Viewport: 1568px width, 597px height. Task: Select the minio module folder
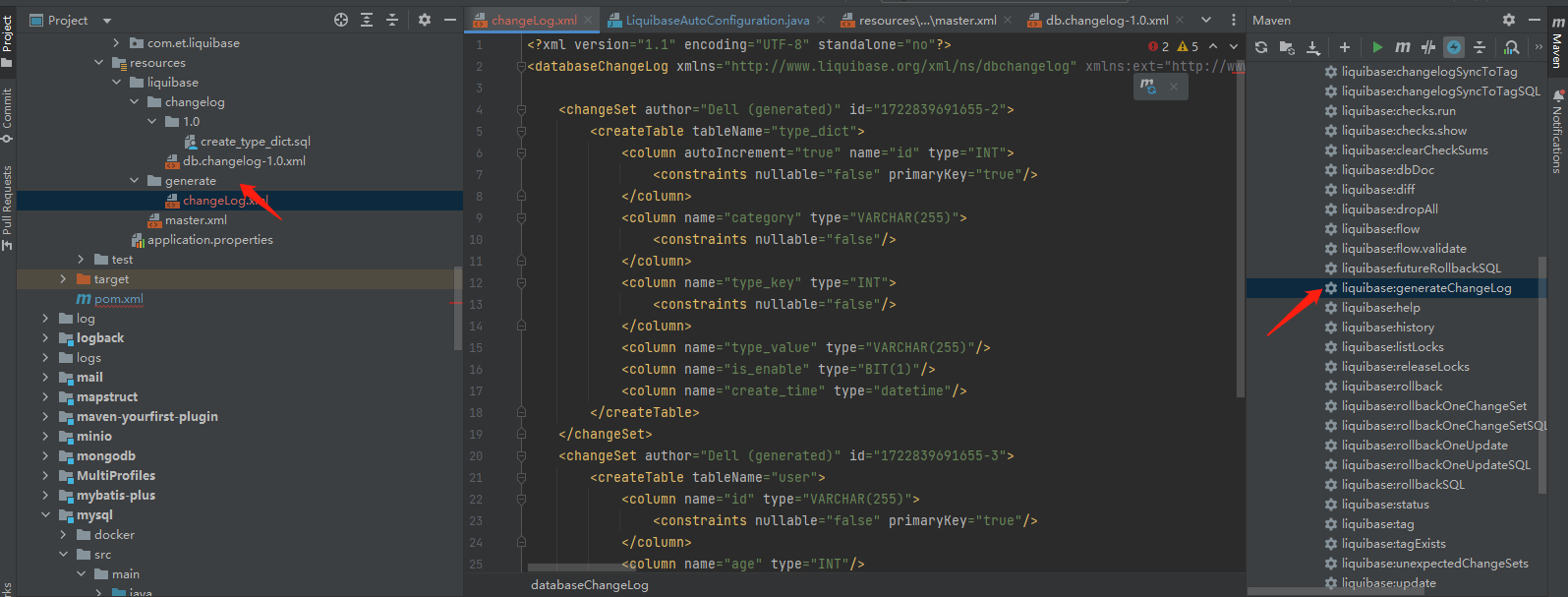pyautogui.click(x=86, y=437)
